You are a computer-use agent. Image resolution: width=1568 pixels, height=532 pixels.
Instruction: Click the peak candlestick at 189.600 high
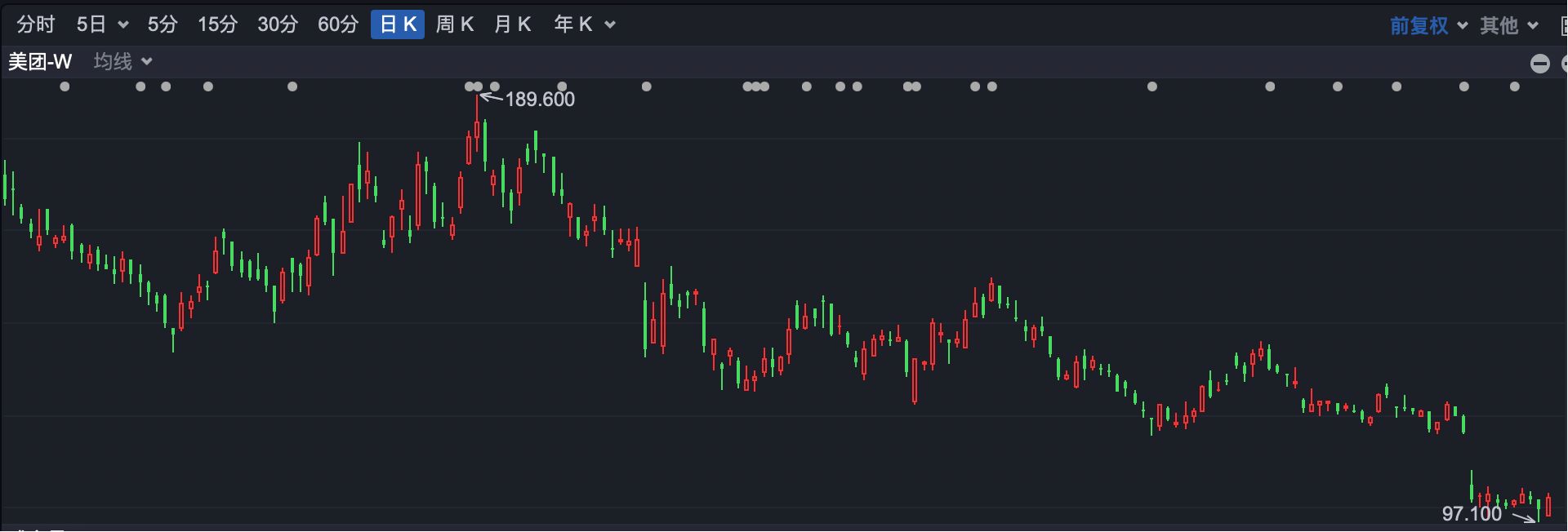477,131
